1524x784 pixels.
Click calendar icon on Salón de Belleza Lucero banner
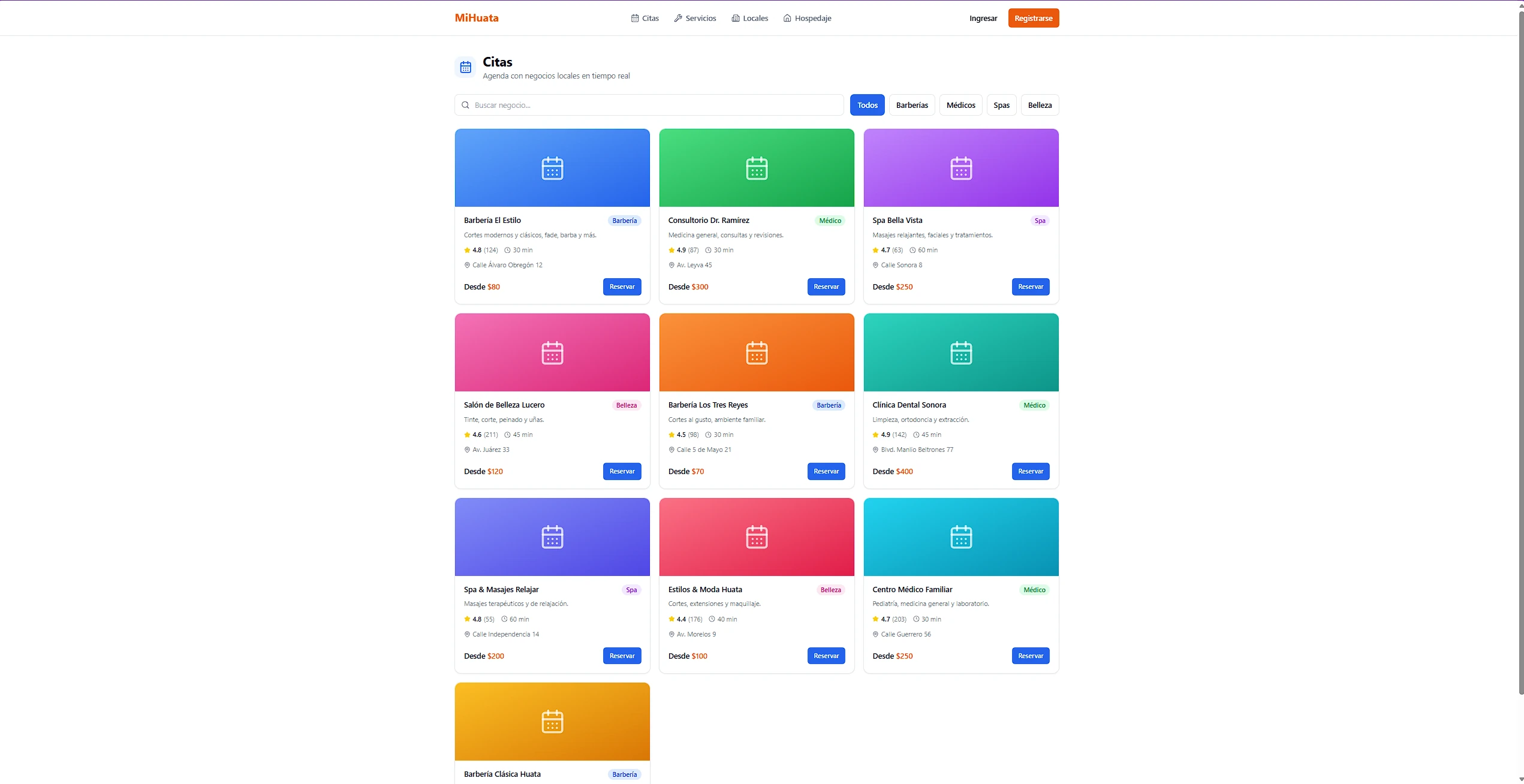pyautogui.click(x=552, y=353)
